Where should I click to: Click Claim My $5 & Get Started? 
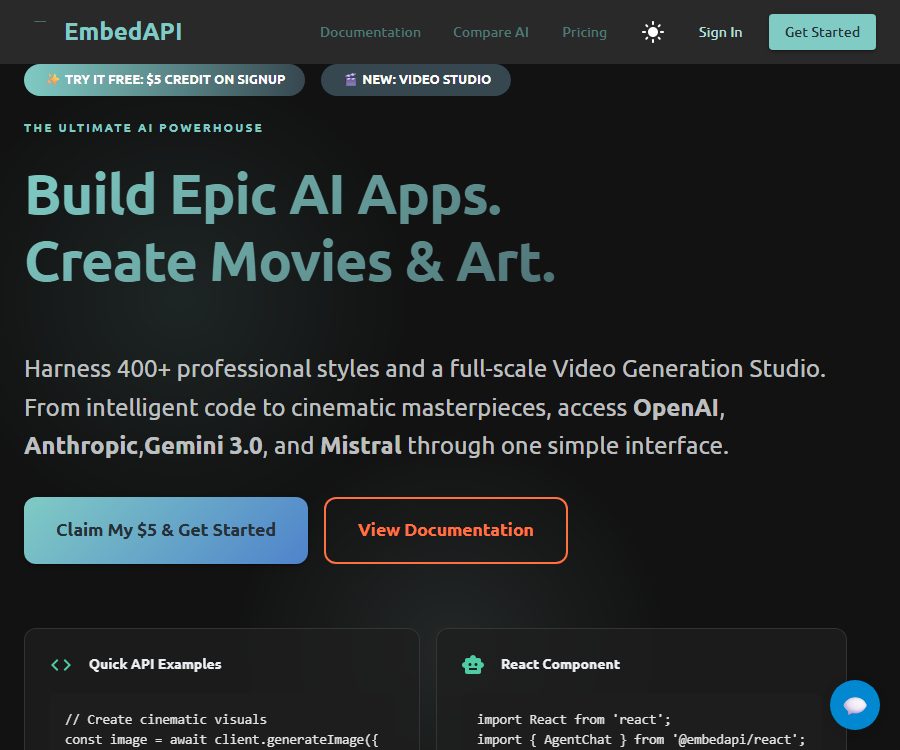click(x=166, y=530)
